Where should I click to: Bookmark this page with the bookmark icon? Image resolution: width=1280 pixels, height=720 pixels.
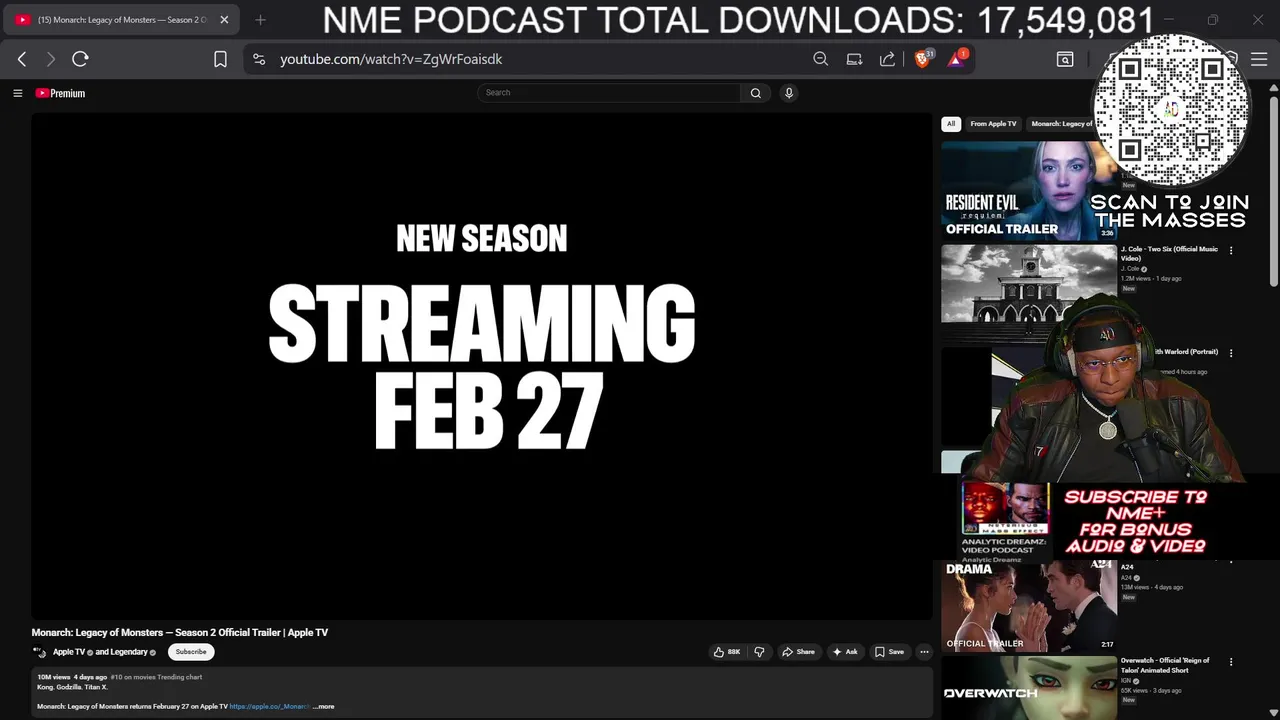point(220,59)
